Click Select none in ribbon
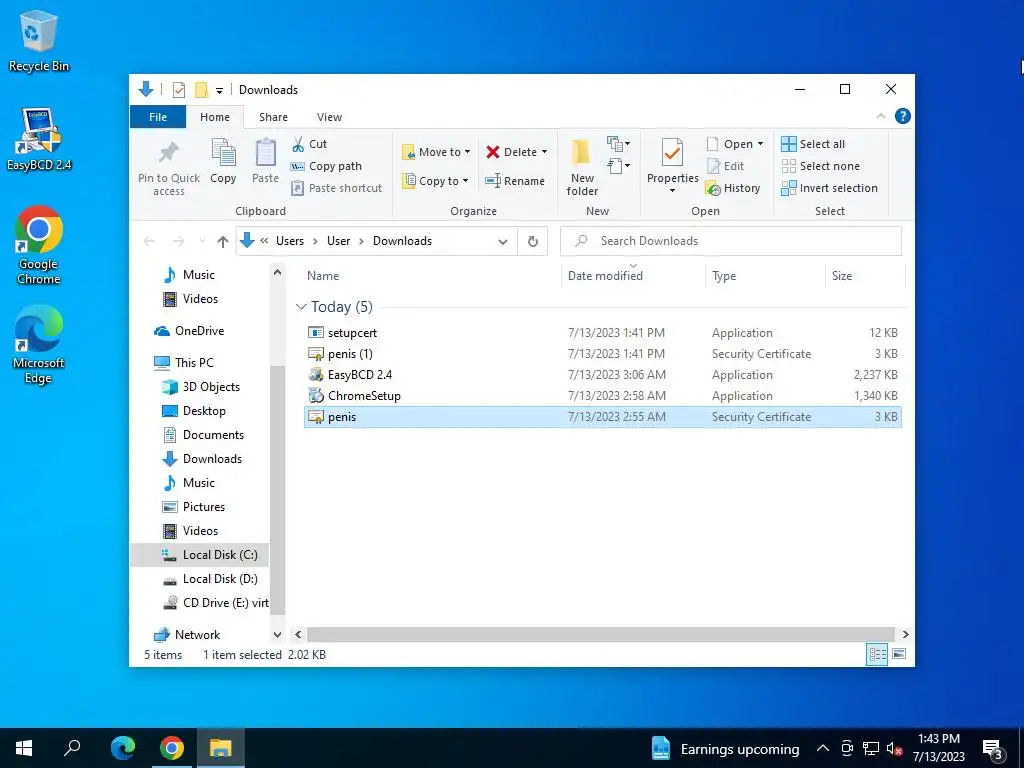The width and height of the screenshot is (1024, 768). click(821, 166)
